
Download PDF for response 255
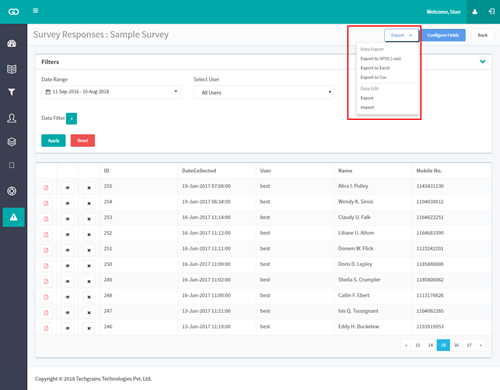coord(46,188)
